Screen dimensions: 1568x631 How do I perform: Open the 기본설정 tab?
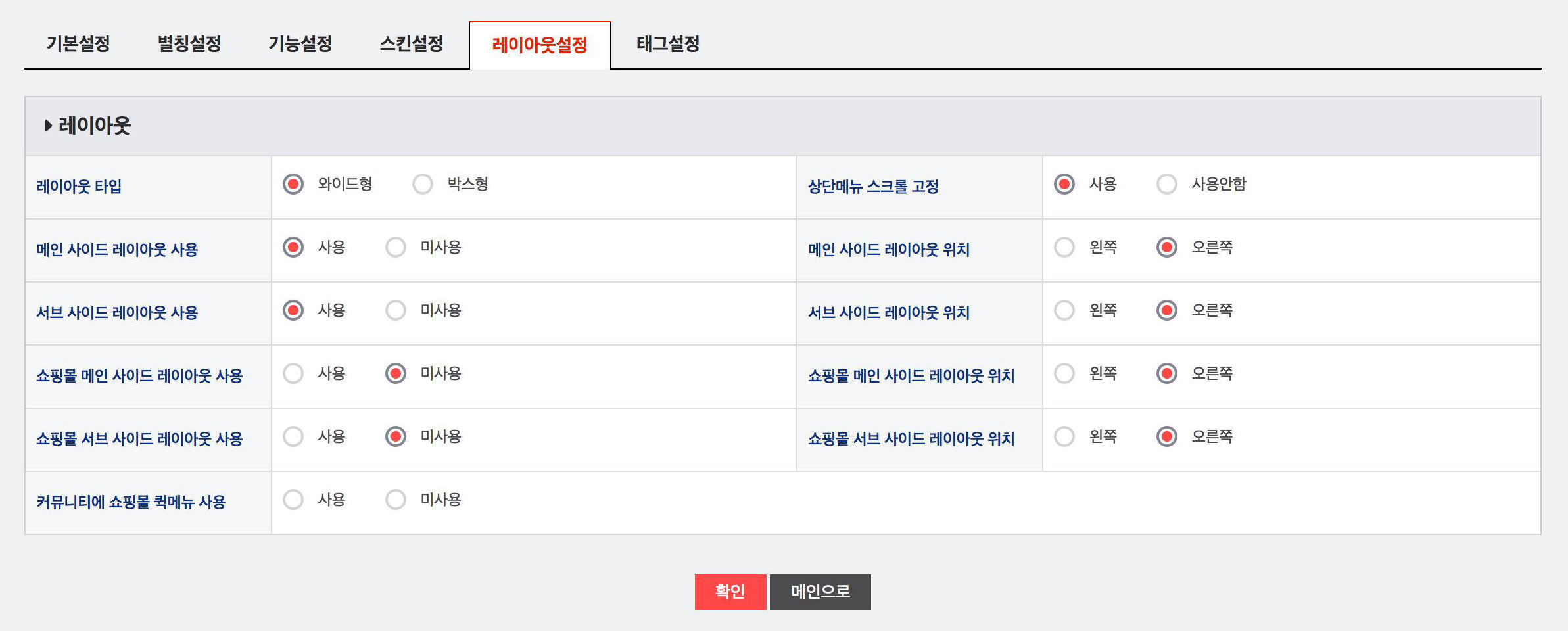[78, 44]
